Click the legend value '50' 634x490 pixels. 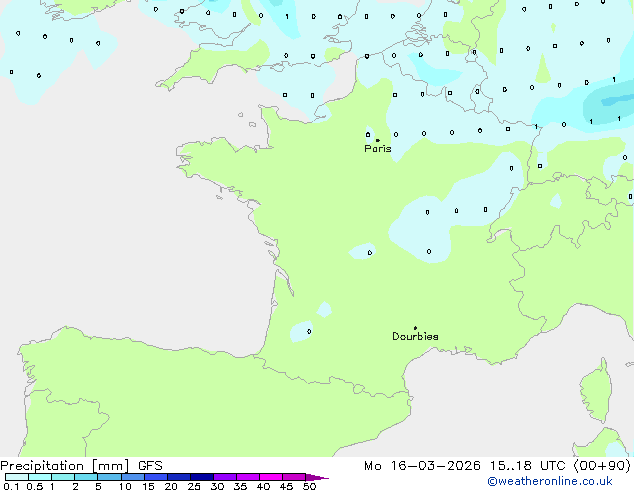309,486
